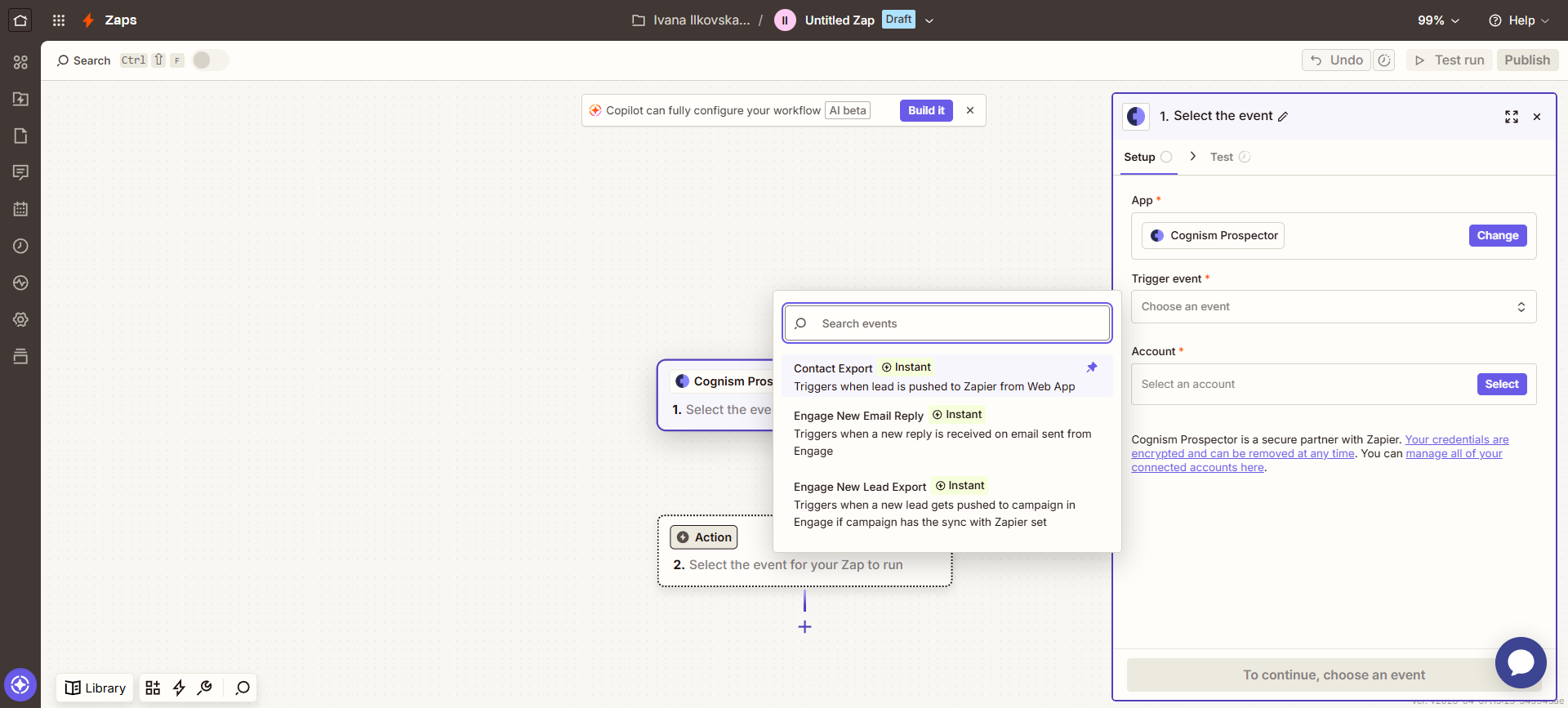Switch to the Test tab
This screenshot has width=1568, height=708.
point(1222,157)
